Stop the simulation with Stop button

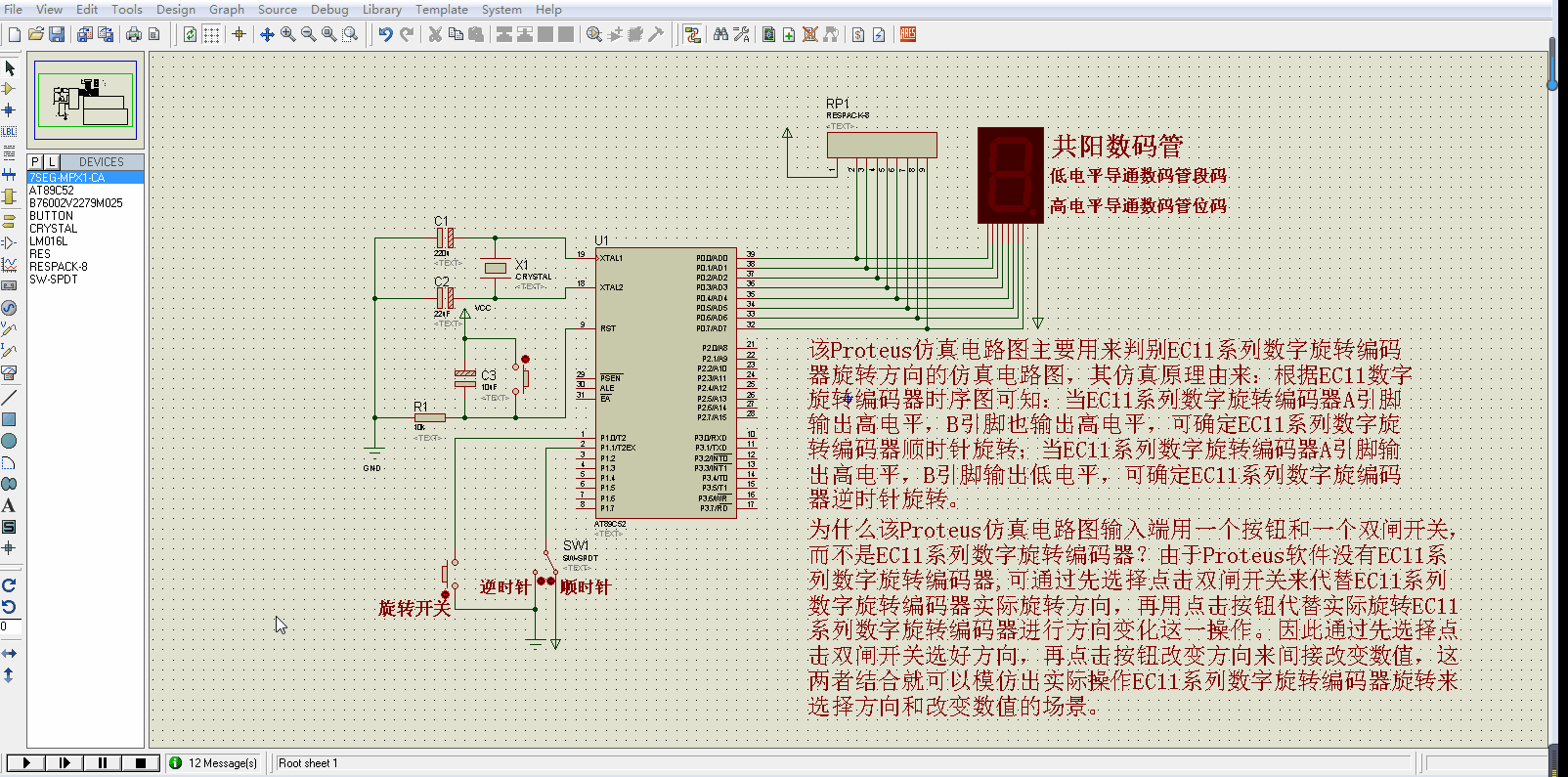[x=141, y=762]
